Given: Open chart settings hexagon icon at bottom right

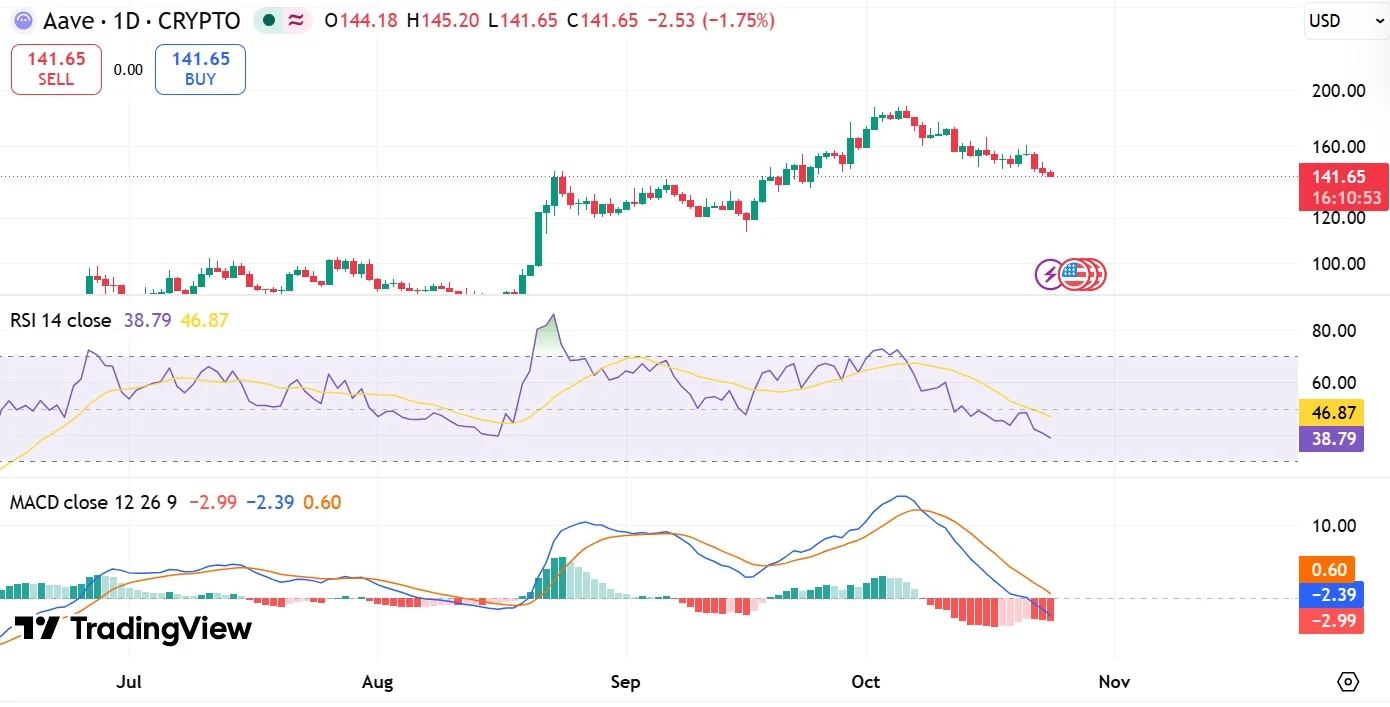Looking at the screenshot, I should pyautogui.click(x=1348, y=682).
